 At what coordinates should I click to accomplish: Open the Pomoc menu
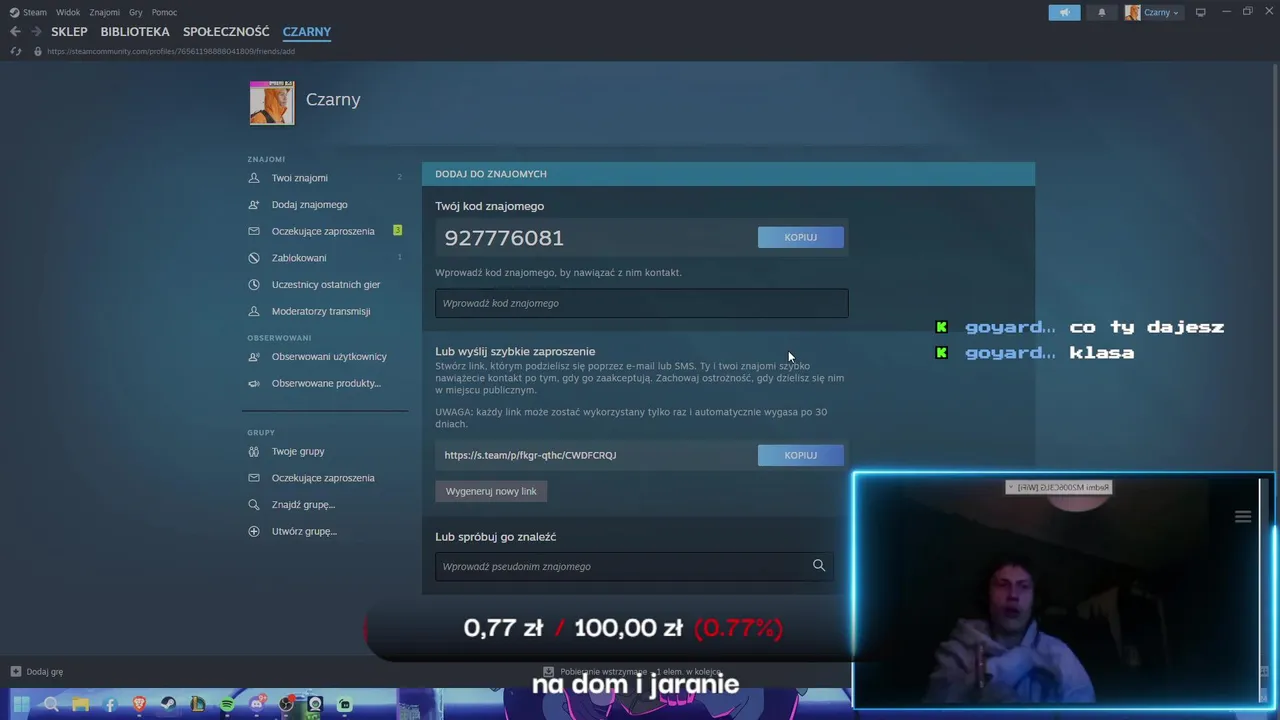point(164,12)
